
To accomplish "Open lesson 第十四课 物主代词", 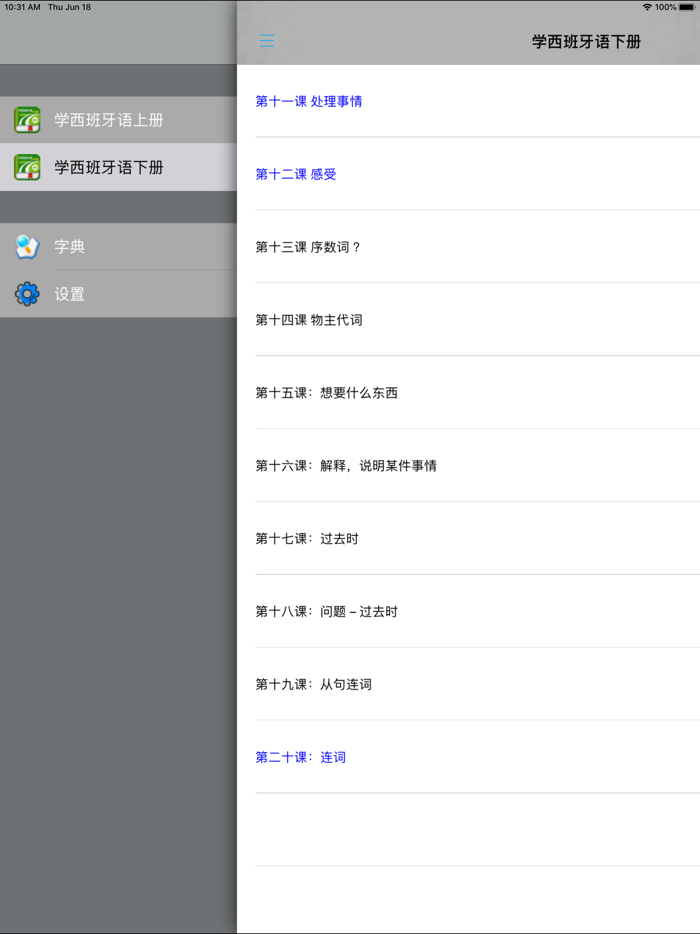I will [468, 320].
